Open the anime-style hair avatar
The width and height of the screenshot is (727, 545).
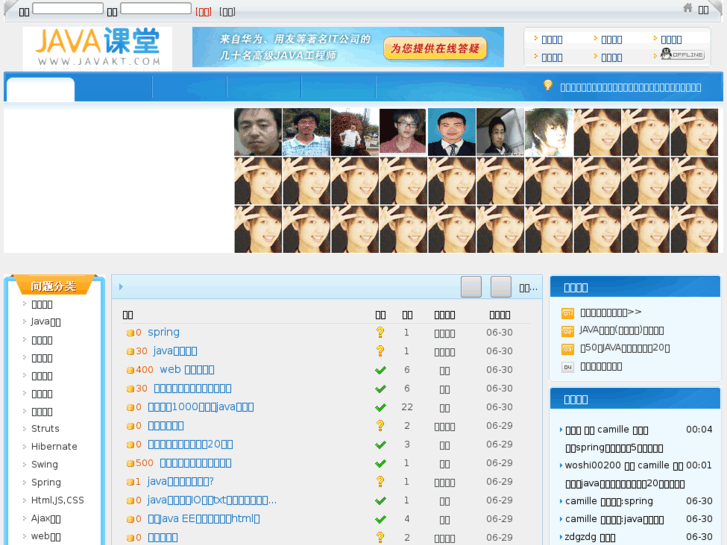click(x=548, y=132)
